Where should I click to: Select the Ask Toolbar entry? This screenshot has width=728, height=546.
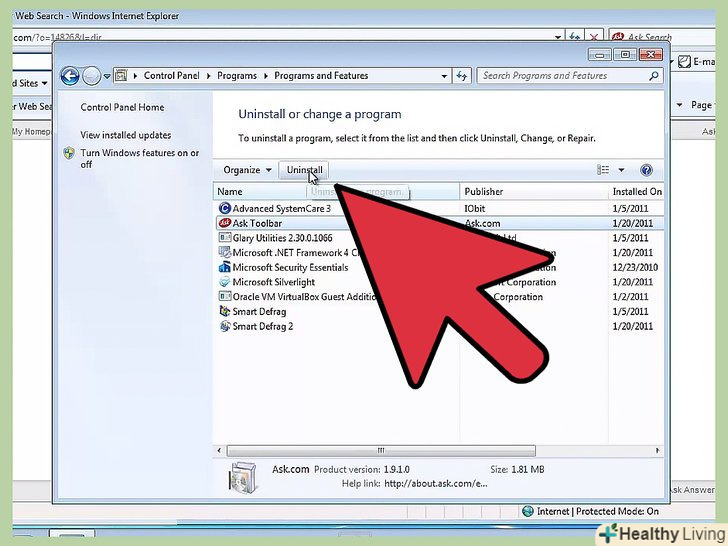pyautogui.click(x=439, y=223)
